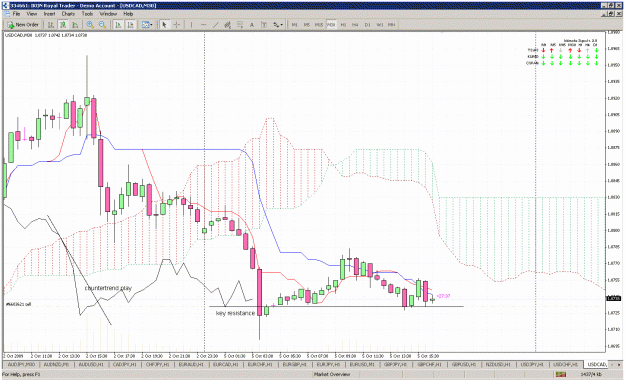This screenshot has height=380, width=625.
Task: Select the text label tool
Action: pyautogui.click(x=264, y=25)
